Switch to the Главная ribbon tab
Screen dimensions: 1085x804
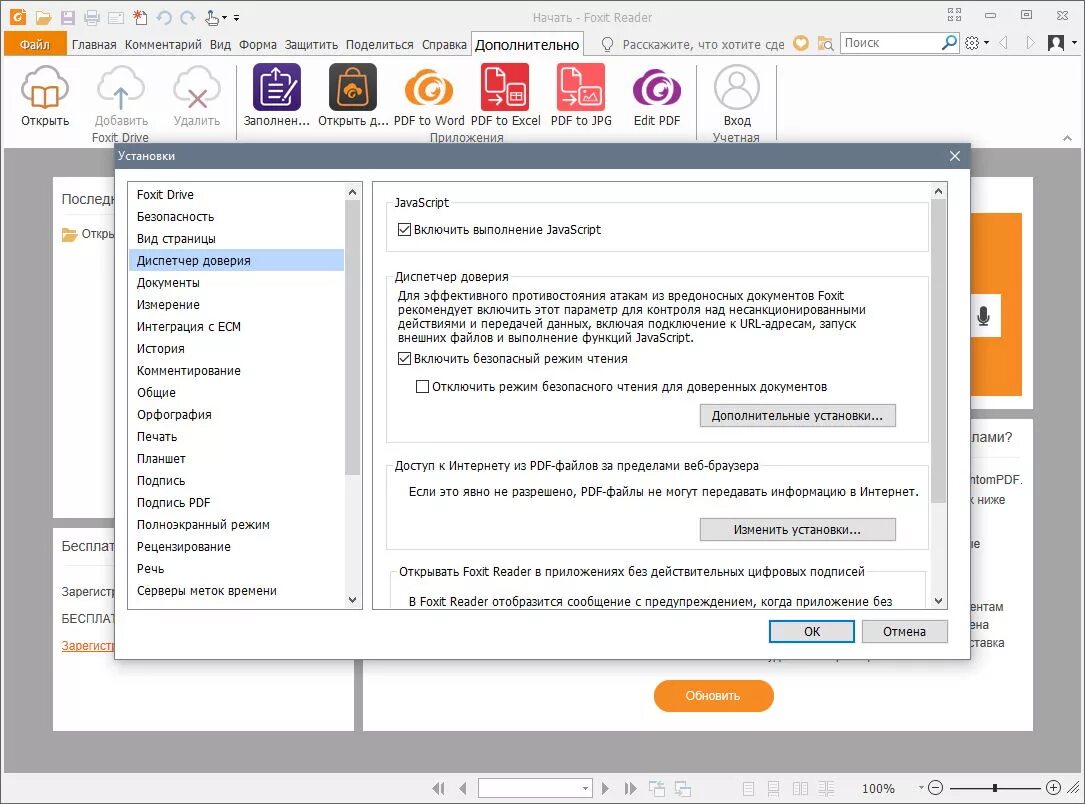coord(94,44)
